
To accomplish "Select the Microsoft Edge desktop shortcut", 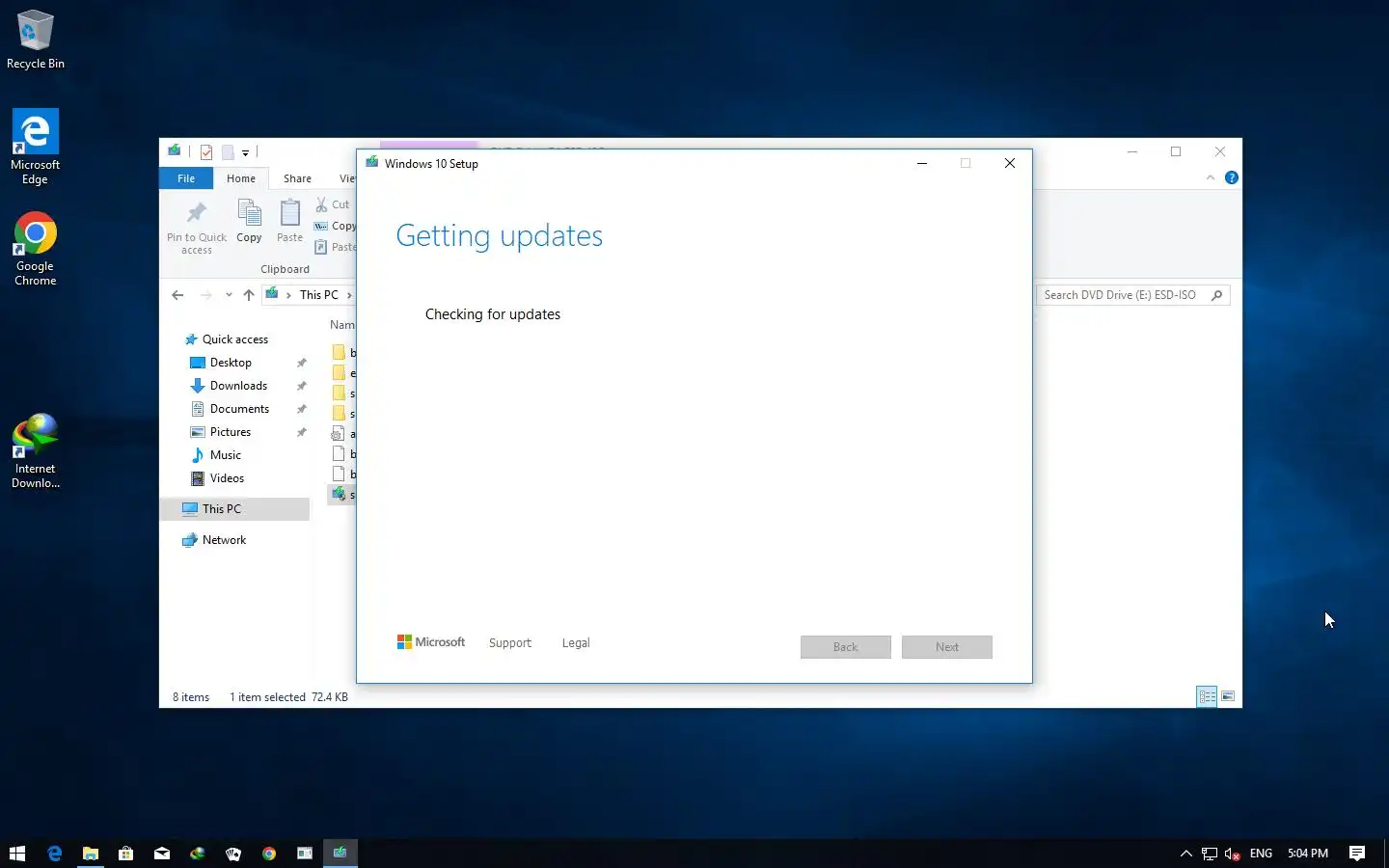I will click(x=36, y=147).
